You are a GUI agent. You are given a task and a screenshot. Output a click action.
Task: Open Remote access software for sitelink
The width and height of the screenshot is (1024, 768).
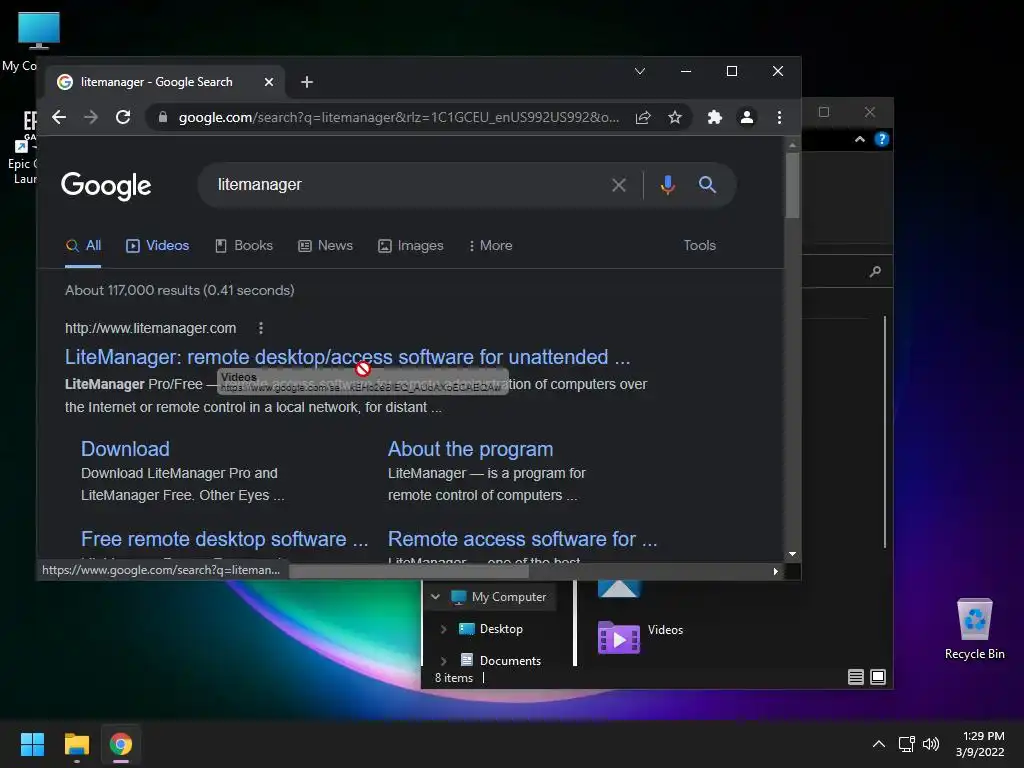click(522, 539)
